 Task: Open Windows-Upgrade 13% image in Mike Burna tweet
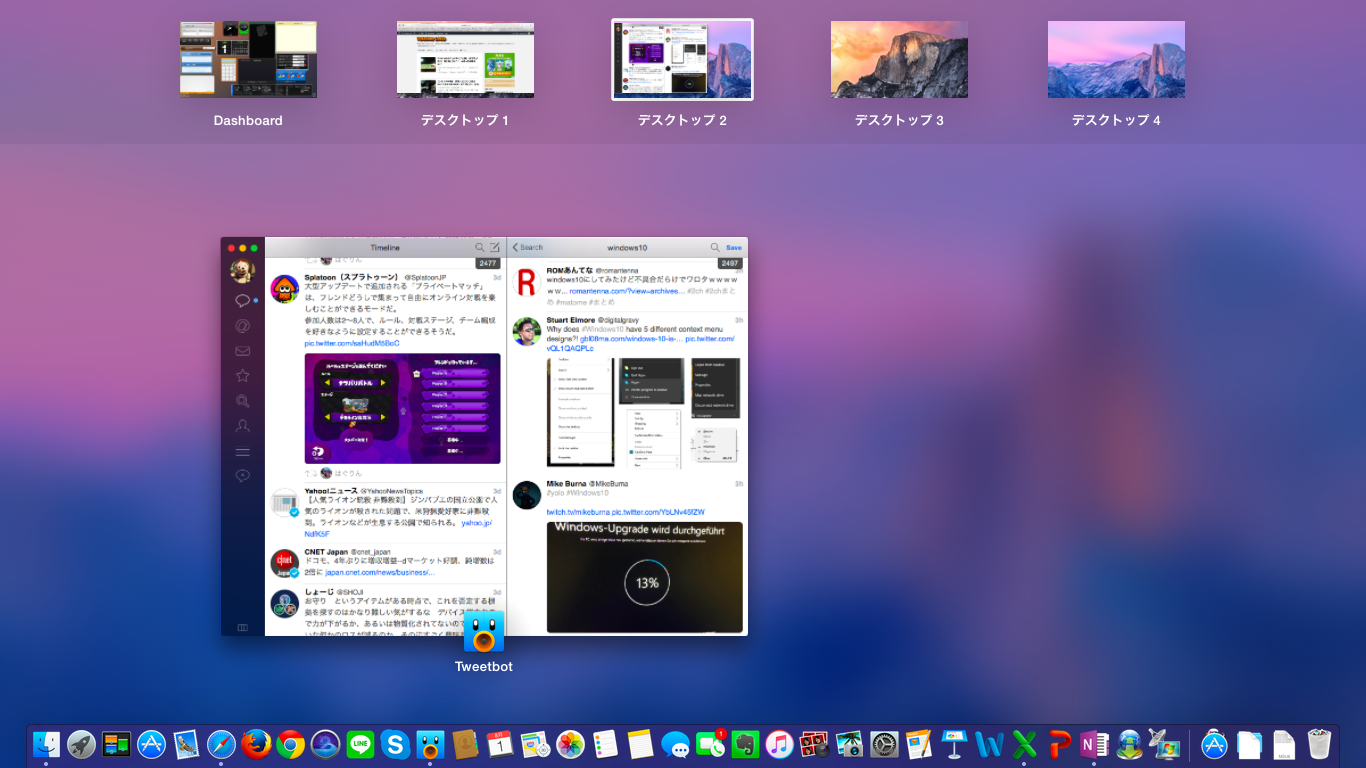[x=645, y=577]
